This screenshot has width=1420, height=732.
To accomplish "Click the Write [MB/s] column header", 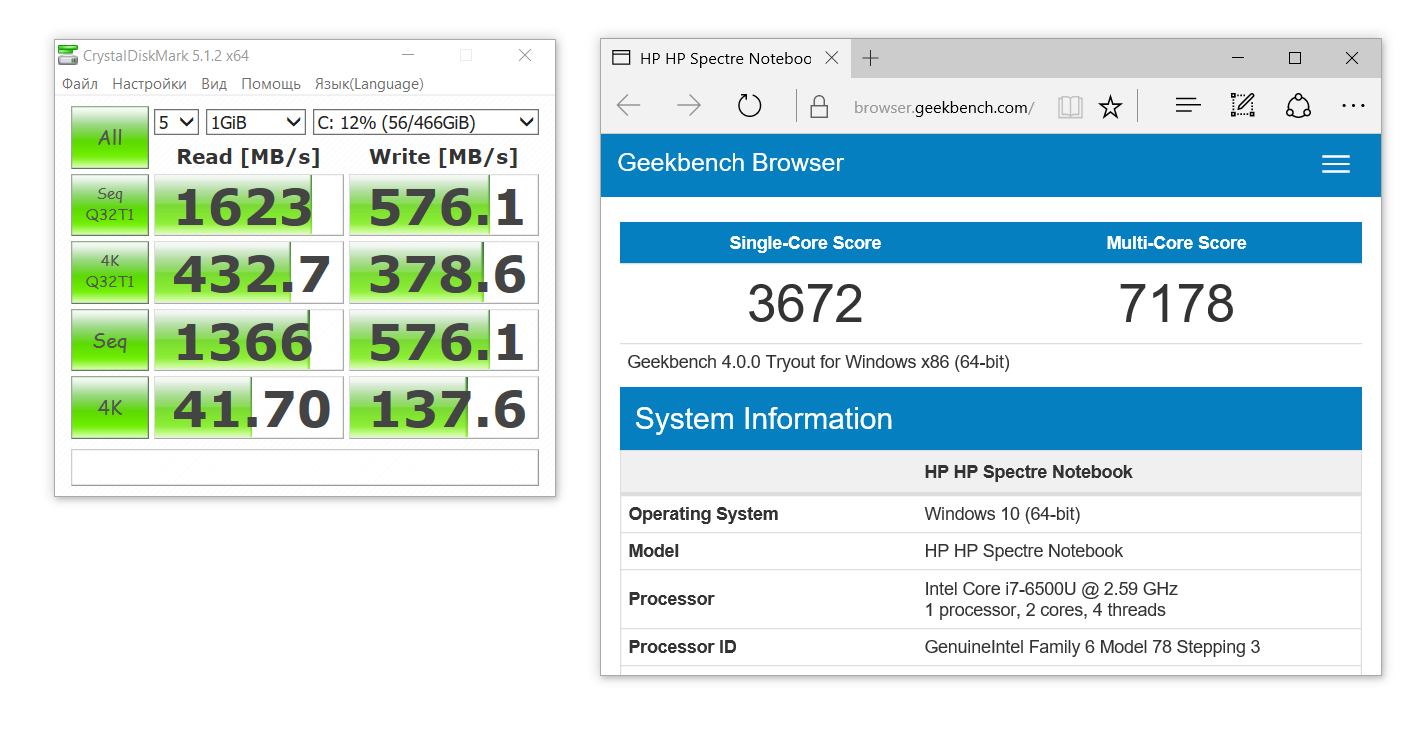I will 444,156.
